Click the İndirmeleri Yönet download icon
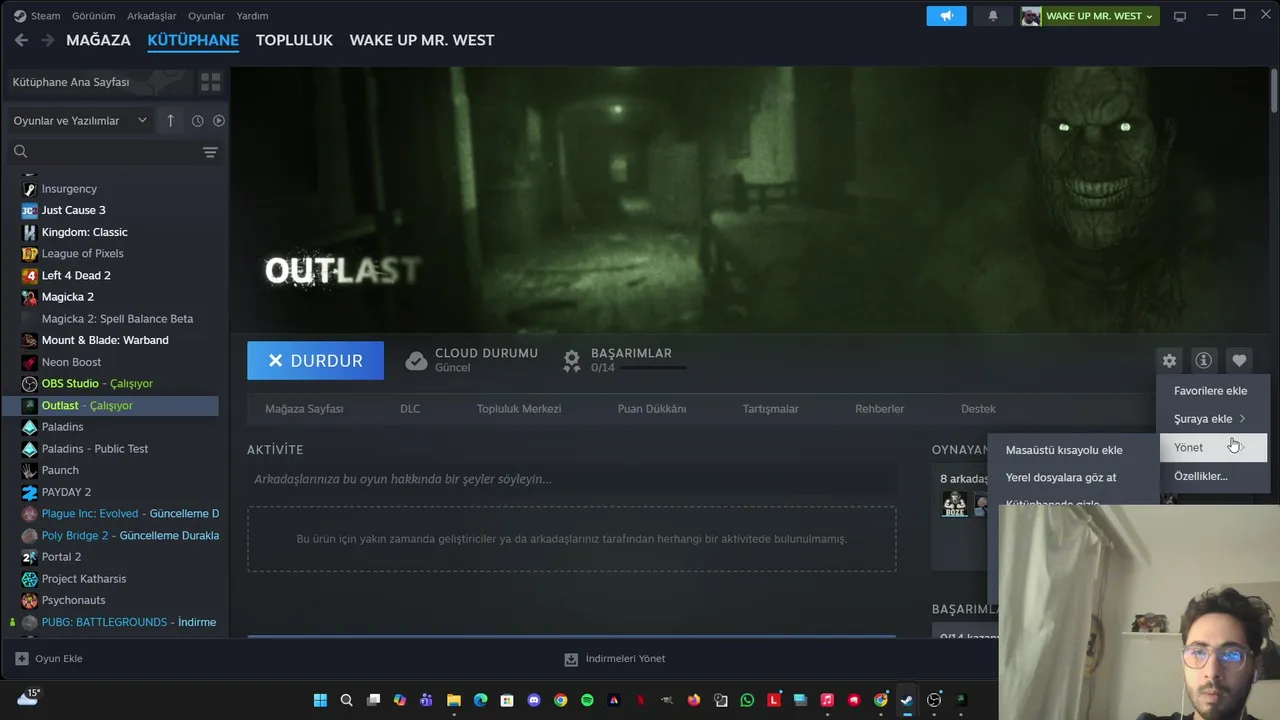 (571, 659)
